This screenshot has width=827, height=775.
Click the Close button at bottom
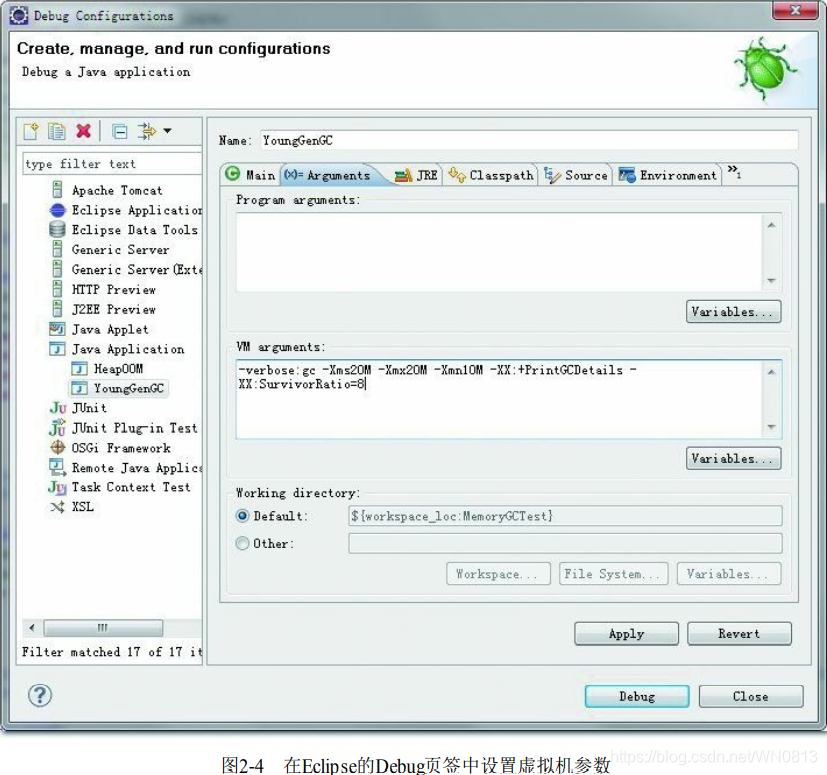pyautogui.click(x=751, y=696)
